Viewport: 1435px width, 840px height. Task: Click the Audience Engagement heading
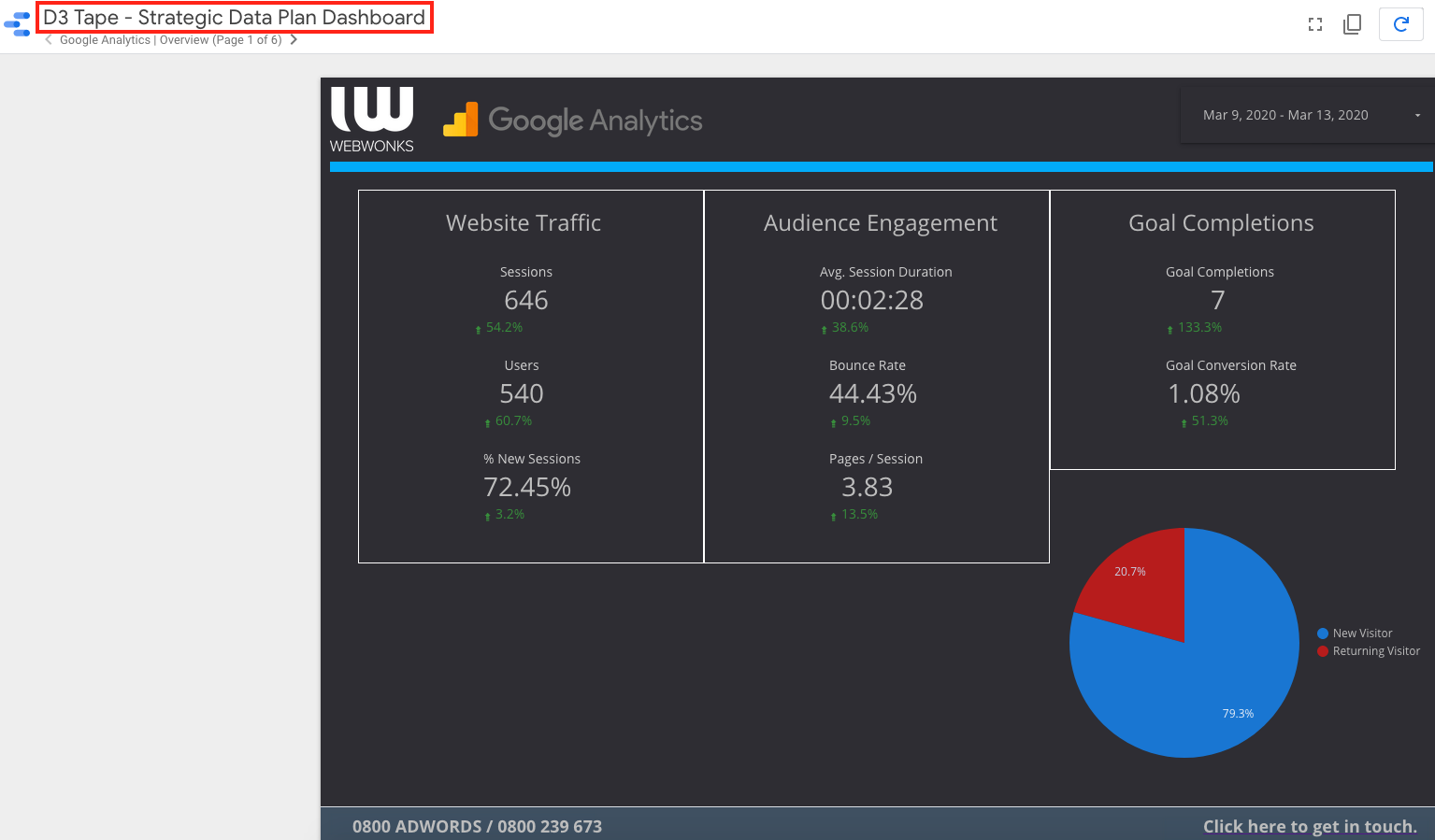[881, 223]
